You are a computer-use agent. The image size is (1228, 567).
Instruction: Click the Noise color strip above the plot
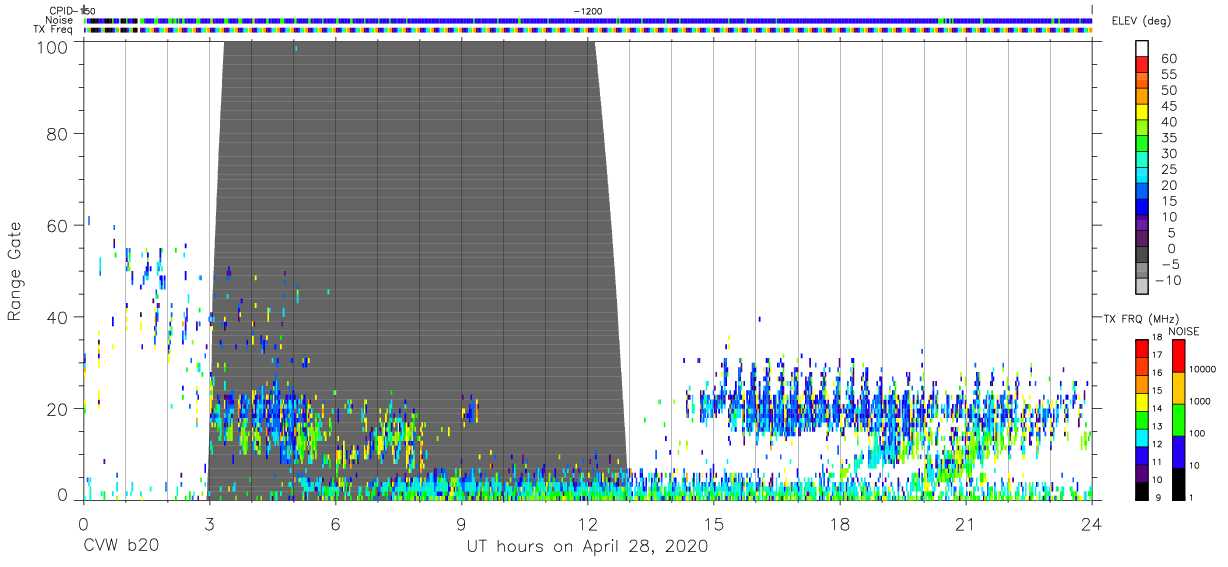click(588, 20)
